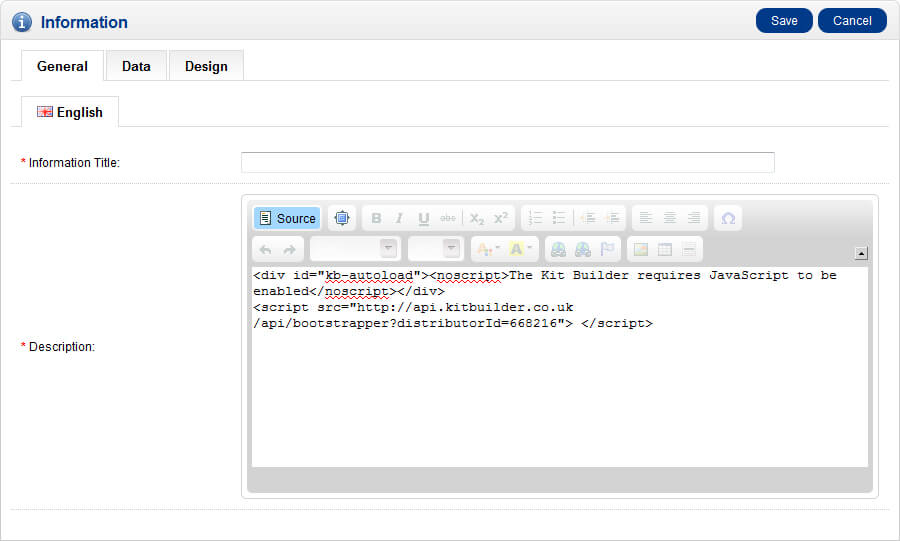Click inside the Description source text area
The image size is (900, 541).
[560, 367]
